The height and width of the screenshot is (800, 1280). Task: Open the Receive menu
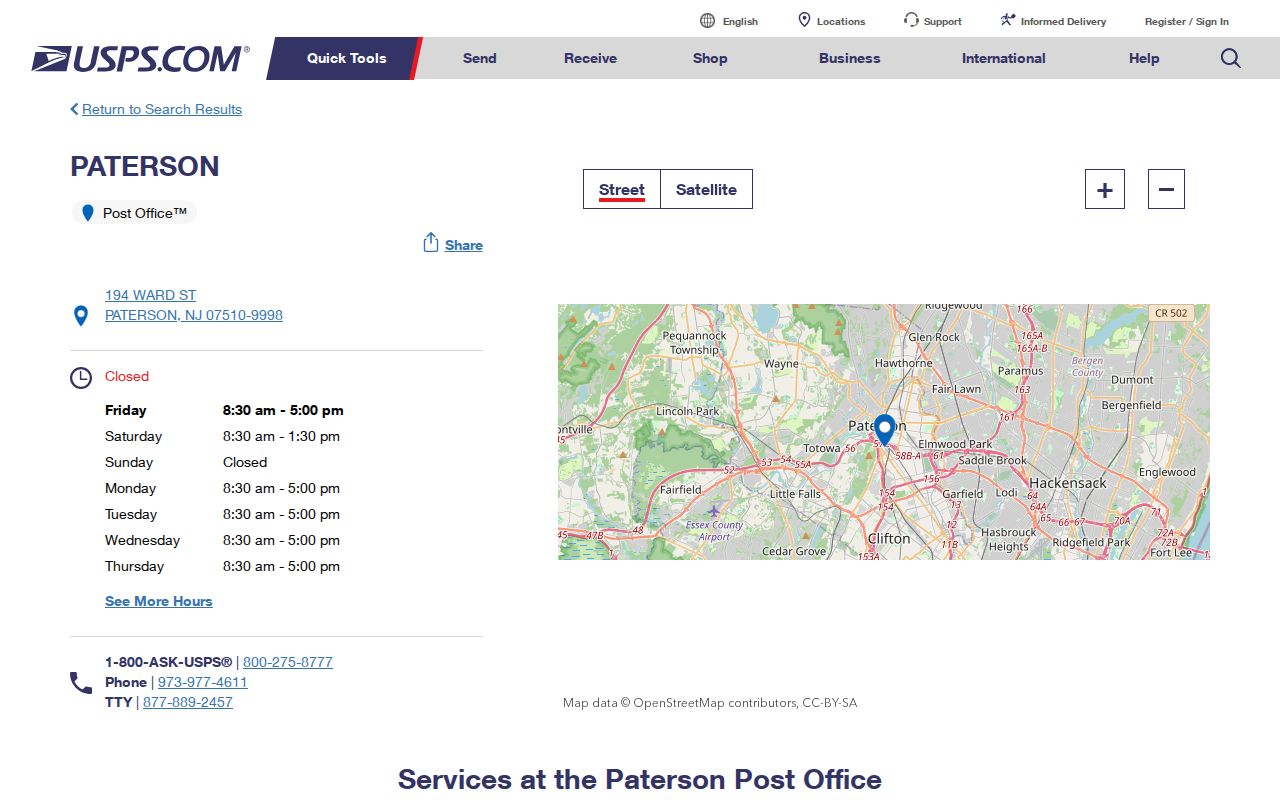click(590, 58)
